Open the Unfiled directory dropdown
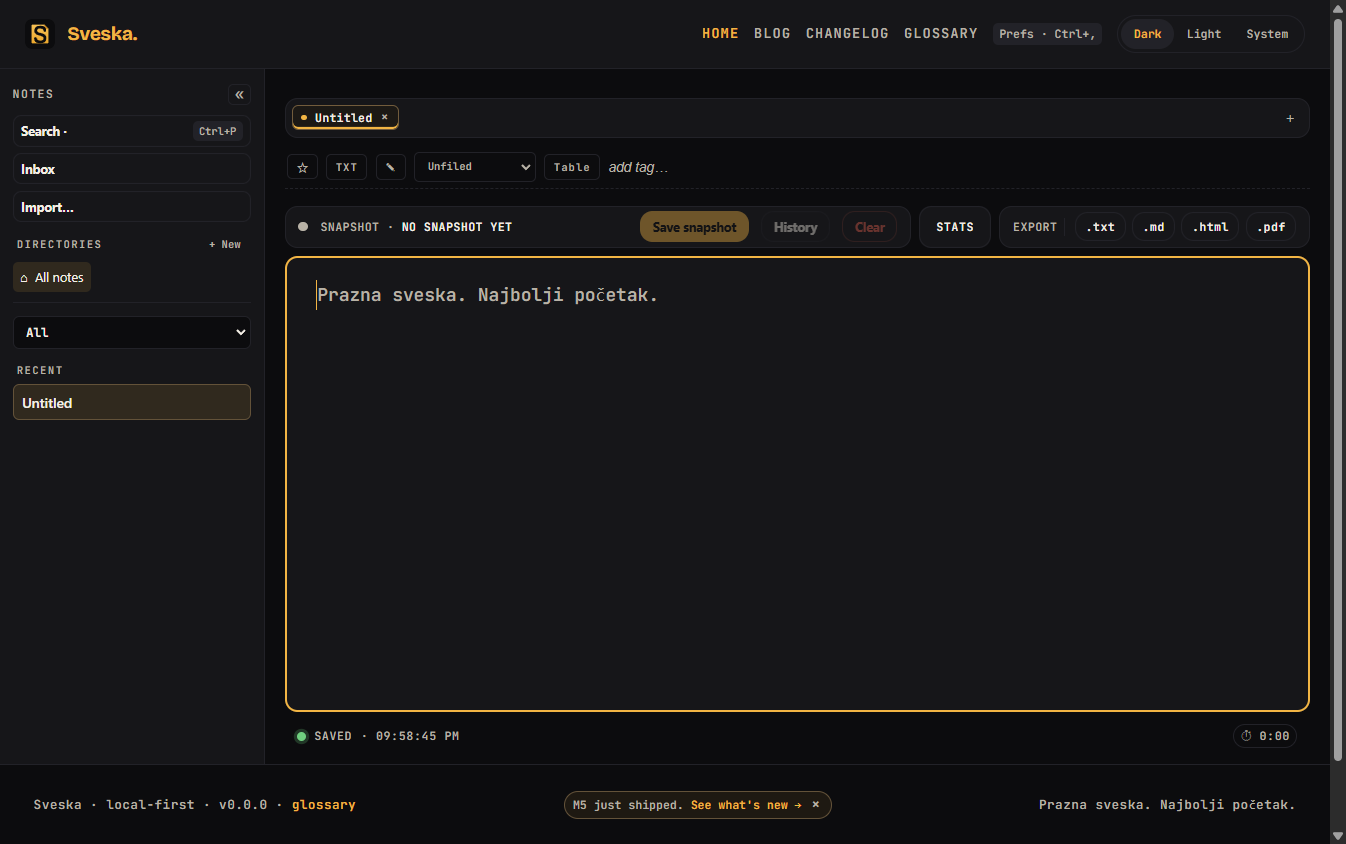Viewport: 1346px width, 844px height. point(475,167)
